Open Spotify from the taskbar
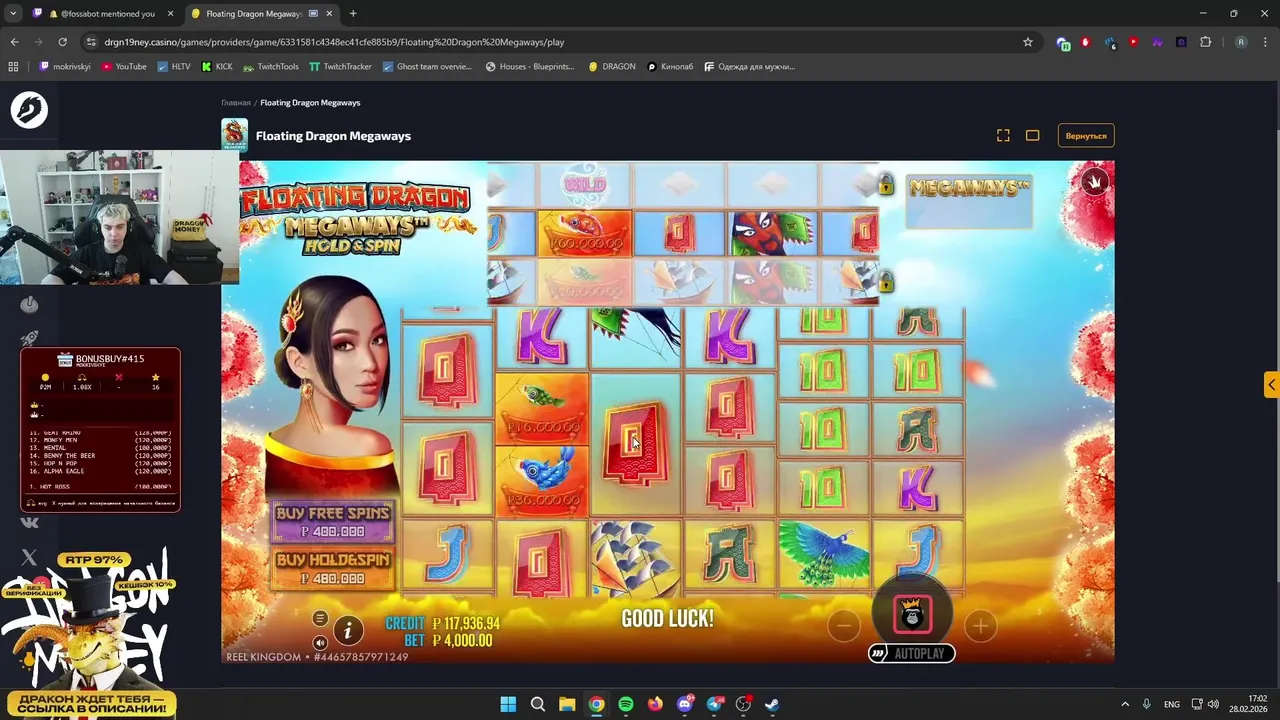This screenshot has width=1280, height=720. pyautogui.click(x=626, y=704)
